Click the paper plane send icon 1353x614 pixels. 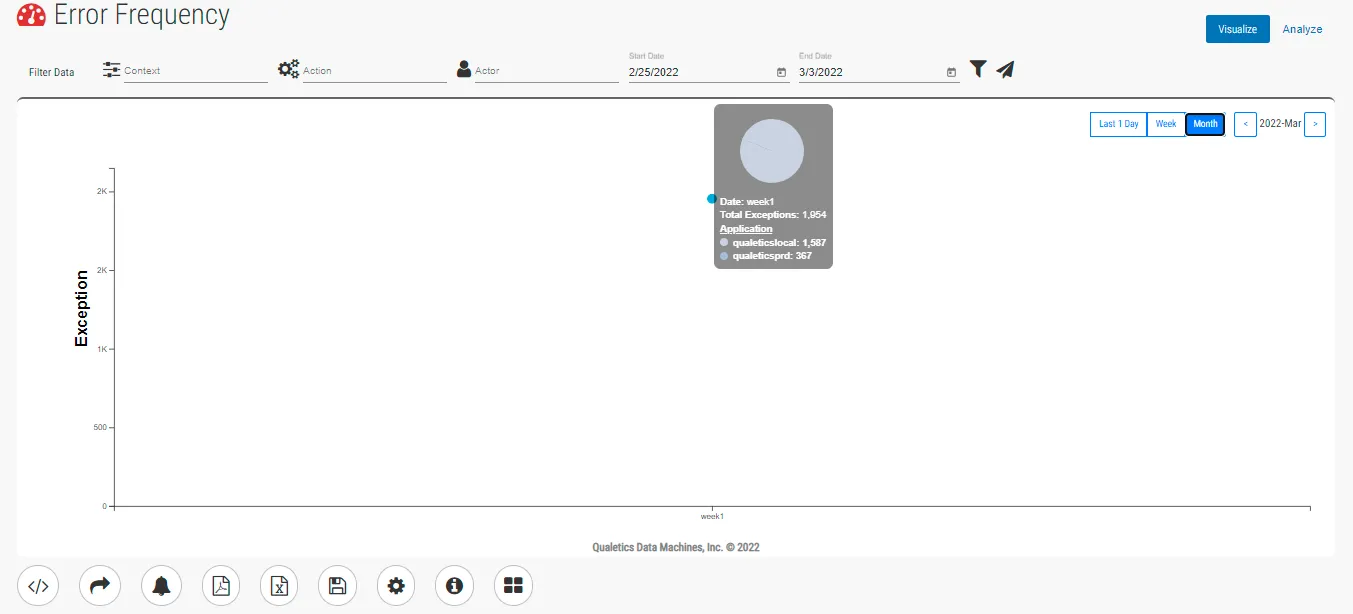click(1005, 69)
